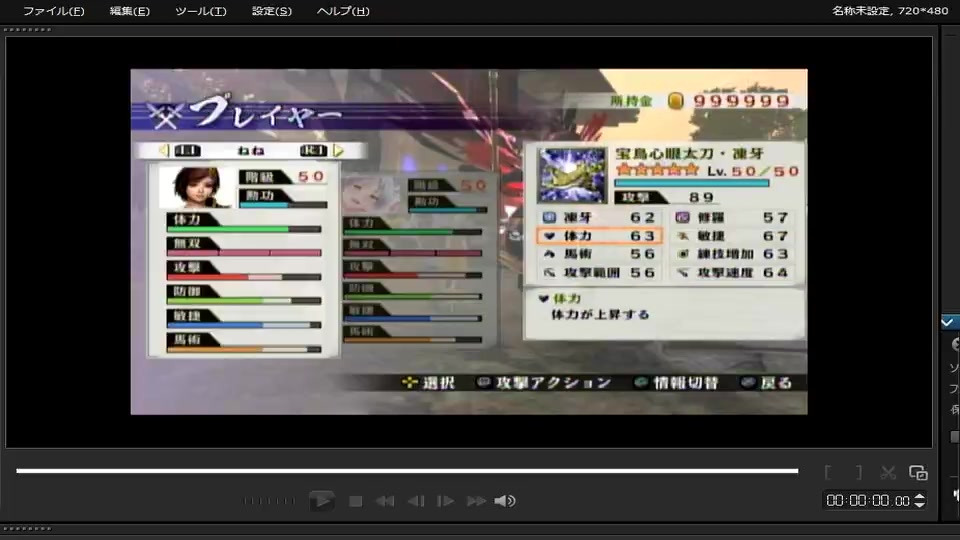Jump to the start of the clip
Viewport: 960px width, 540px height.
384,501
